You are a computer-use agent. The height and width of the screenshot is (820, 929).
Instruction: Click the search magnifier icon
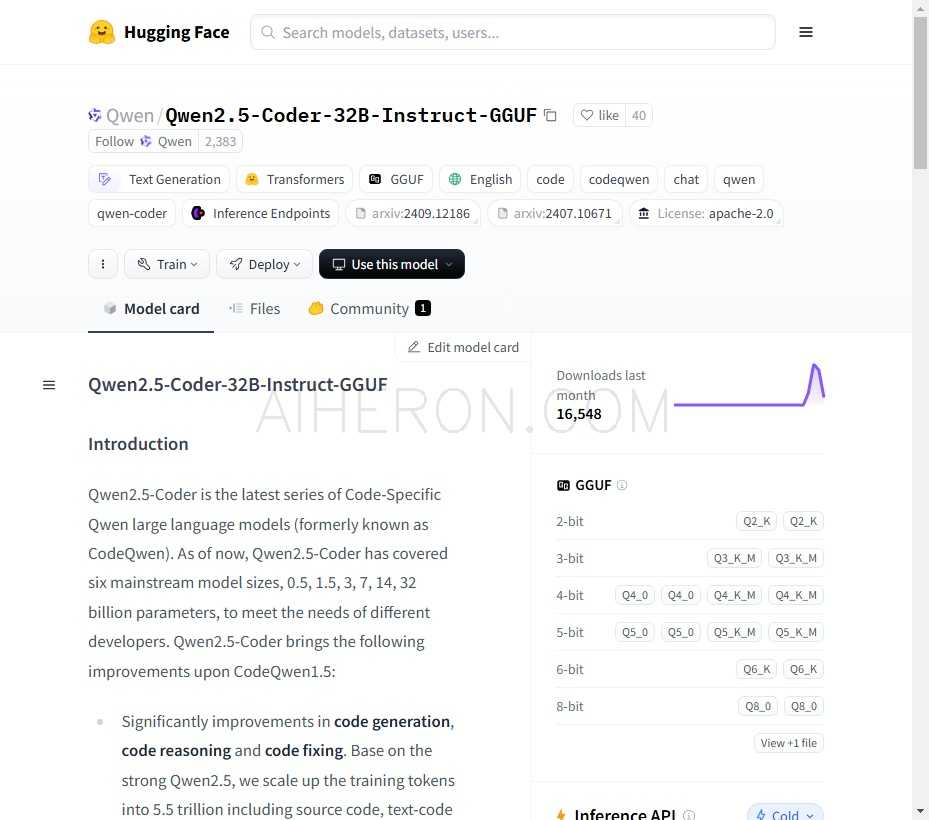pos(268,32)
